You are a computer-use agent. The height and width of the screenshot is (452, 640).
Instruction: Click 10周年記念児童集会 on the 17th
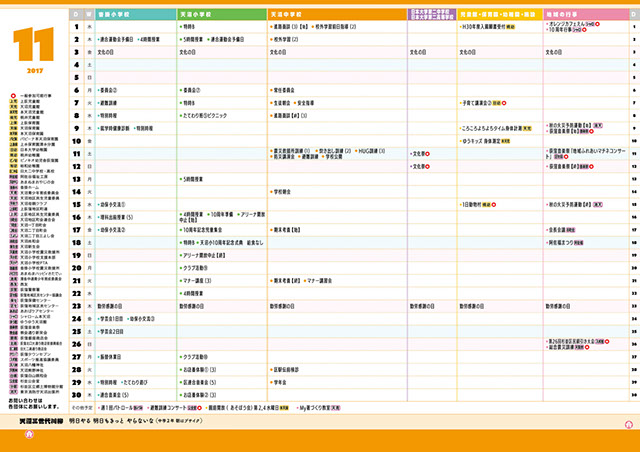(x=202, y=230)
